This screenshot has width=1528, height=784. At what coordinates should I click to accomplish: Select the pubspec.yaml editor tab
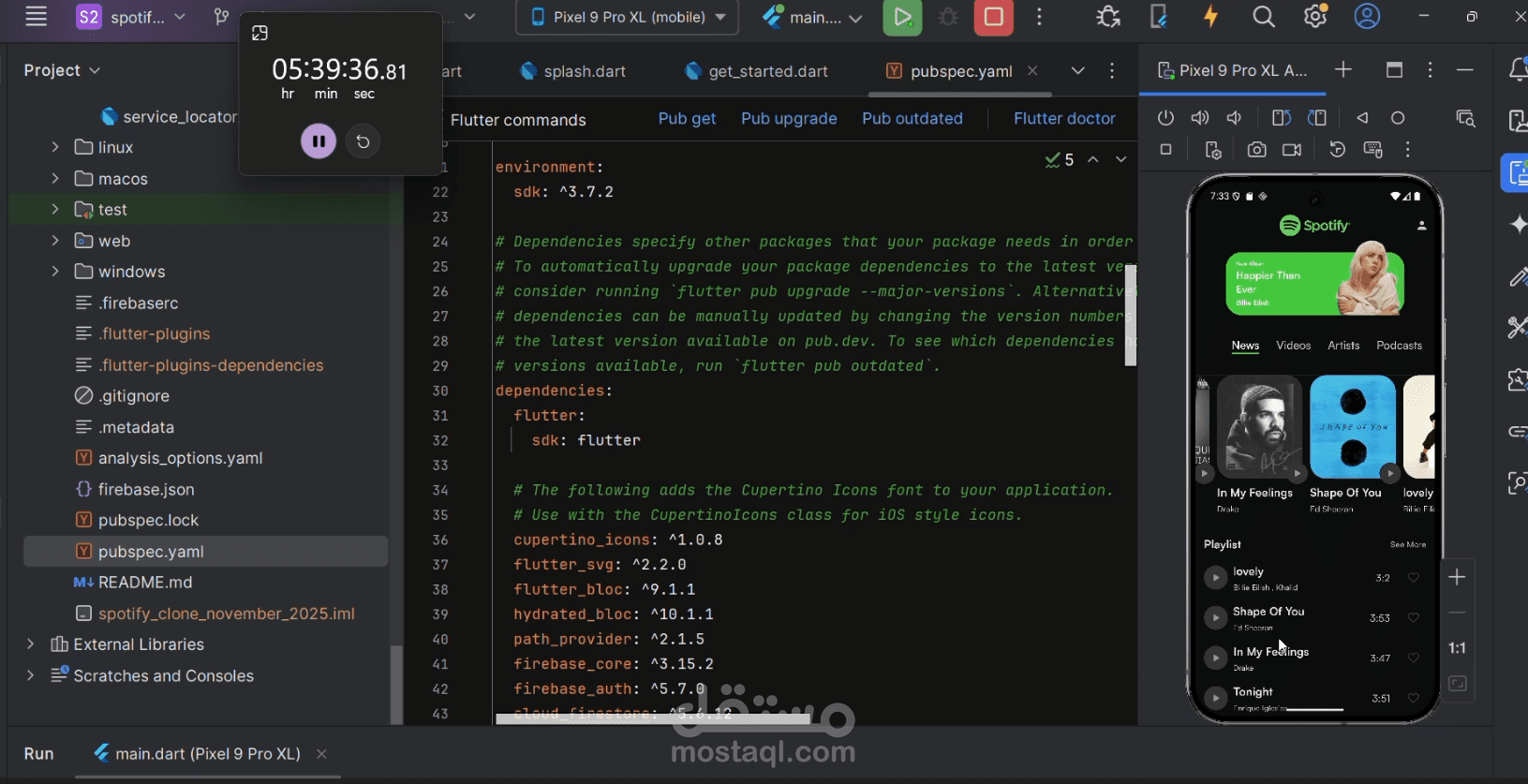[961, 71]
